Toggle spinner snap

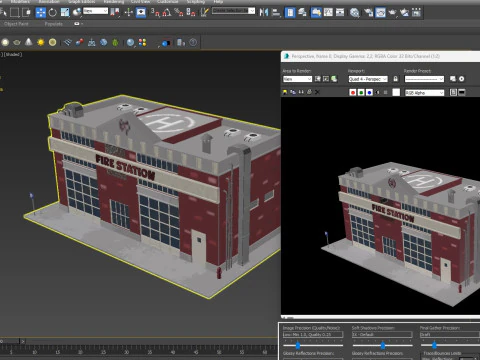pyautogui.click(x=191, y=13)
